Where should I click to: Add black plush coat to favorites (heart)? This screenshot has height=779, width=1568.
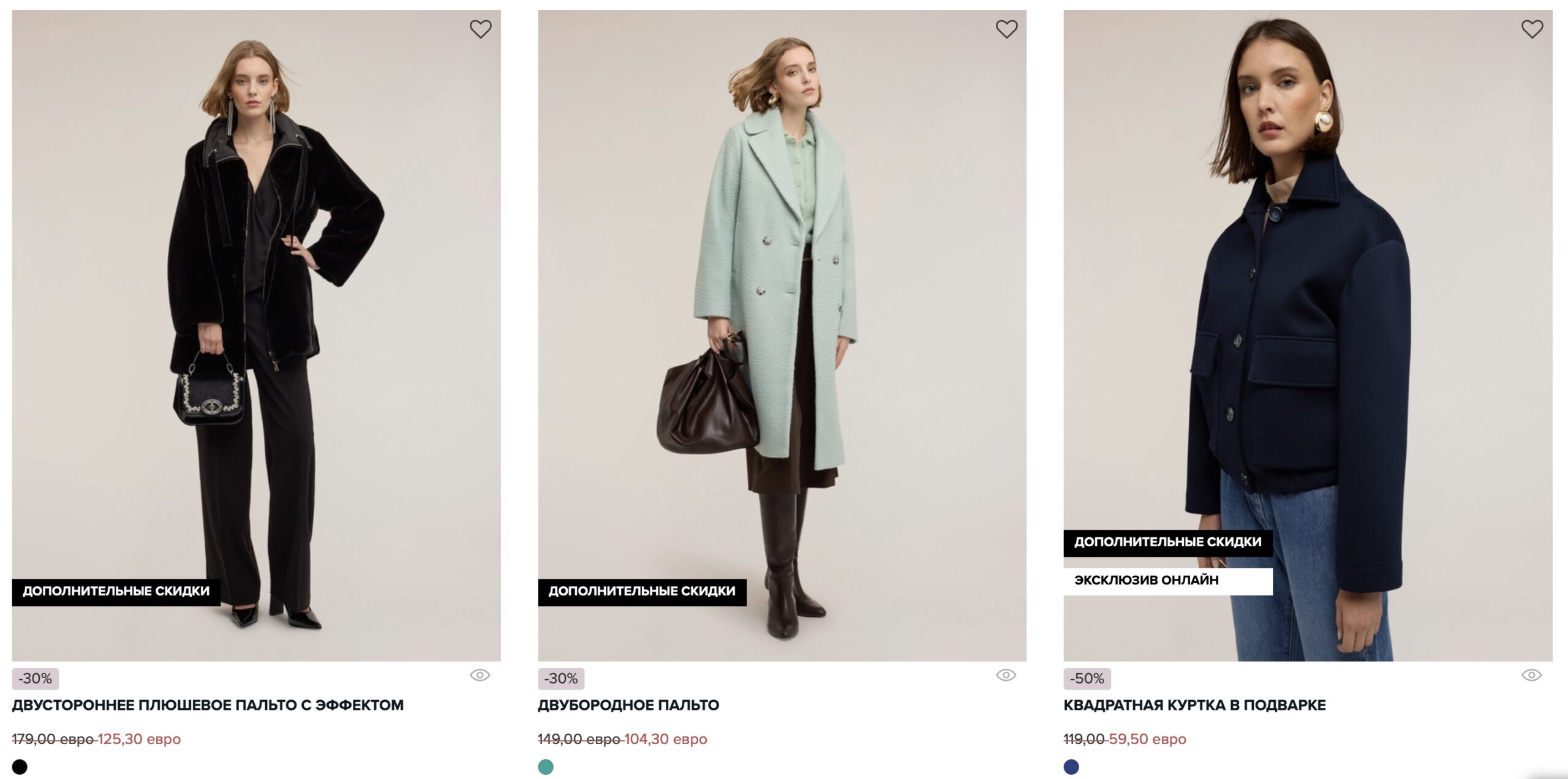coord(480,29)
